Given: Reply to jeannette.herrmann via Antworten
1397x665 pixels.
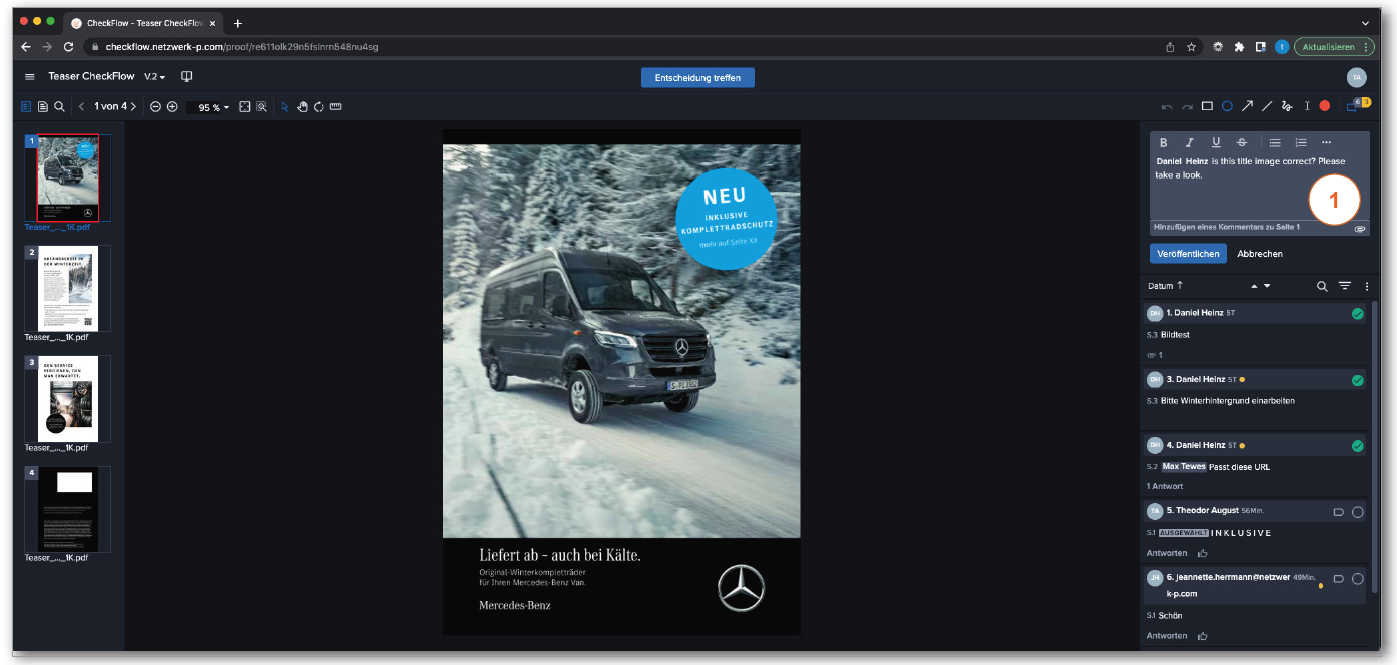Looking at the screenshot, I should click(x=1167, y=636).
